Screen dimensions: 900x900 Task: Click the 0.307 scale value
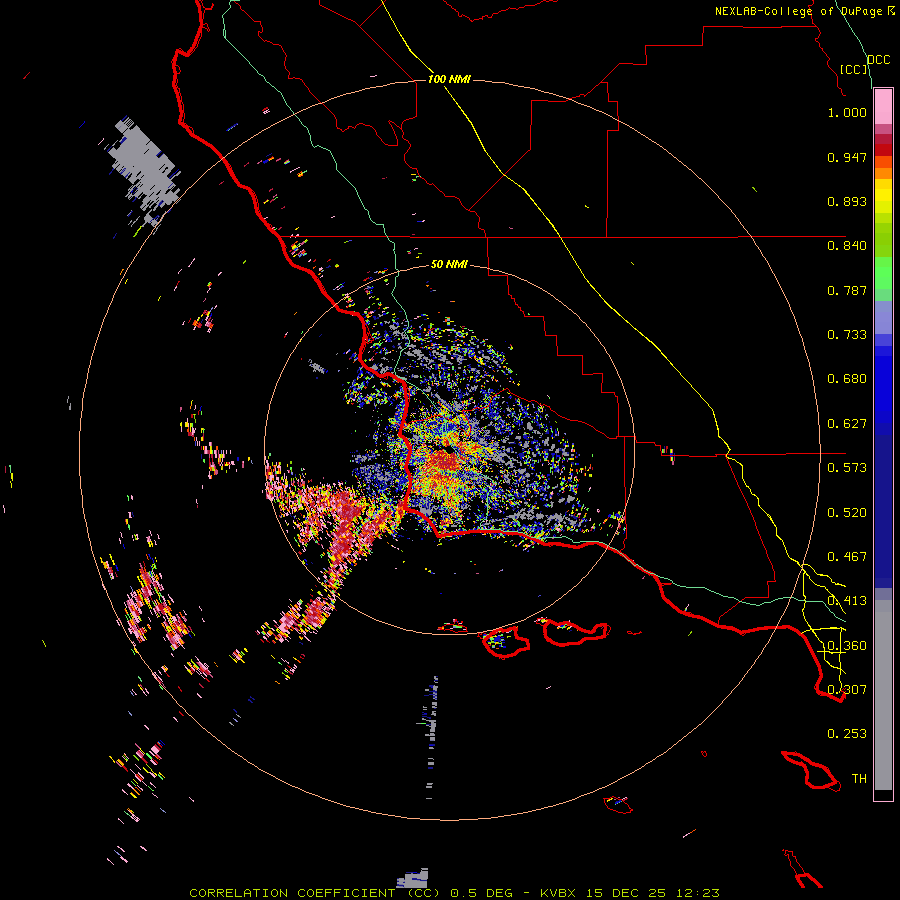coord(847,690)
